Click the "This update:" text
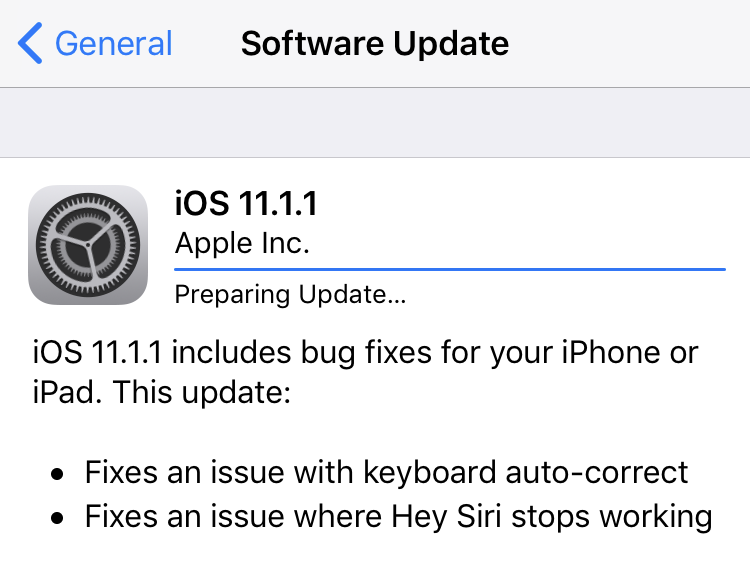 202,392
